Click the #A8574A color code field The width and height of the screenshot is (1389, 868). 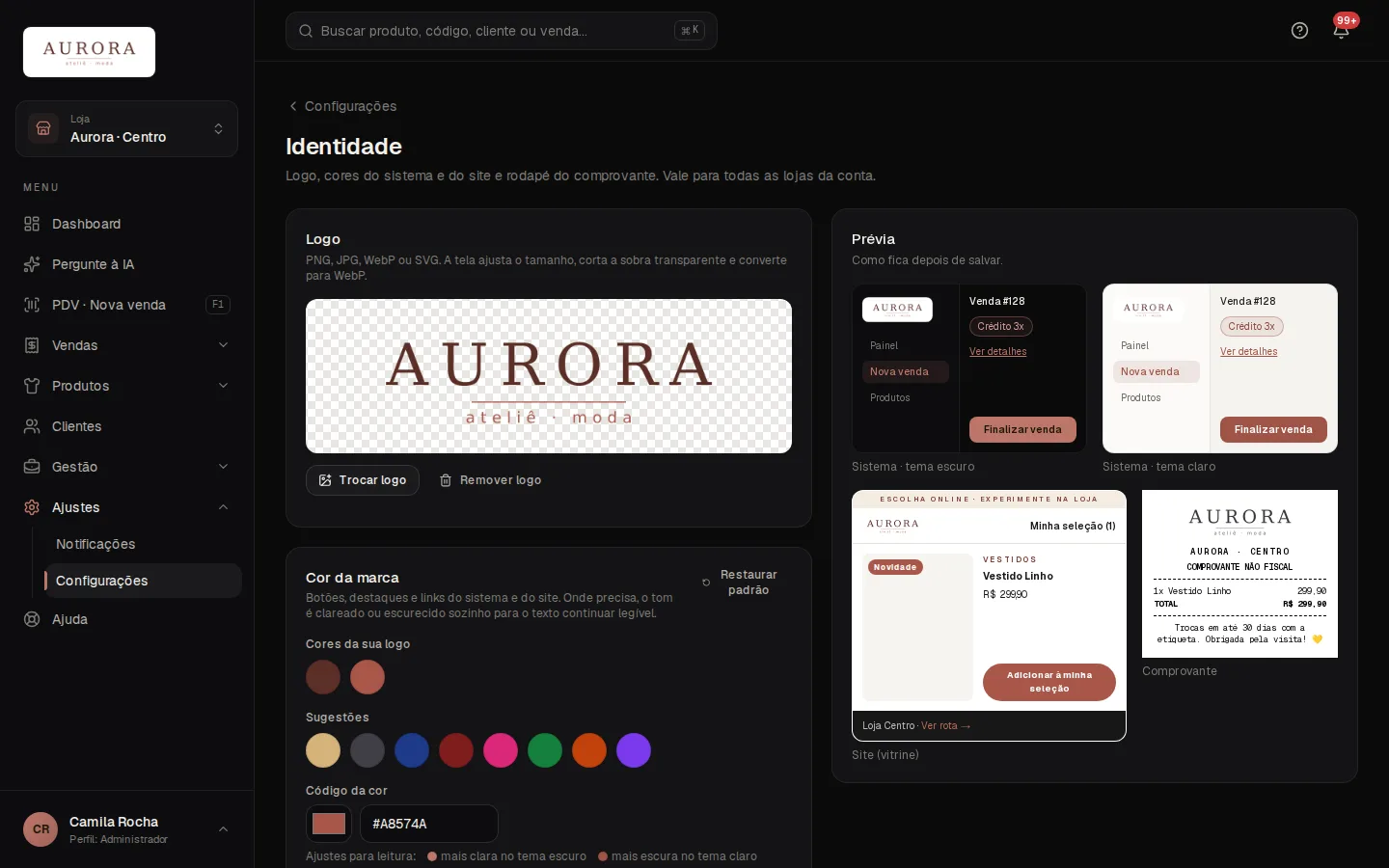click(x=429, y=824)
